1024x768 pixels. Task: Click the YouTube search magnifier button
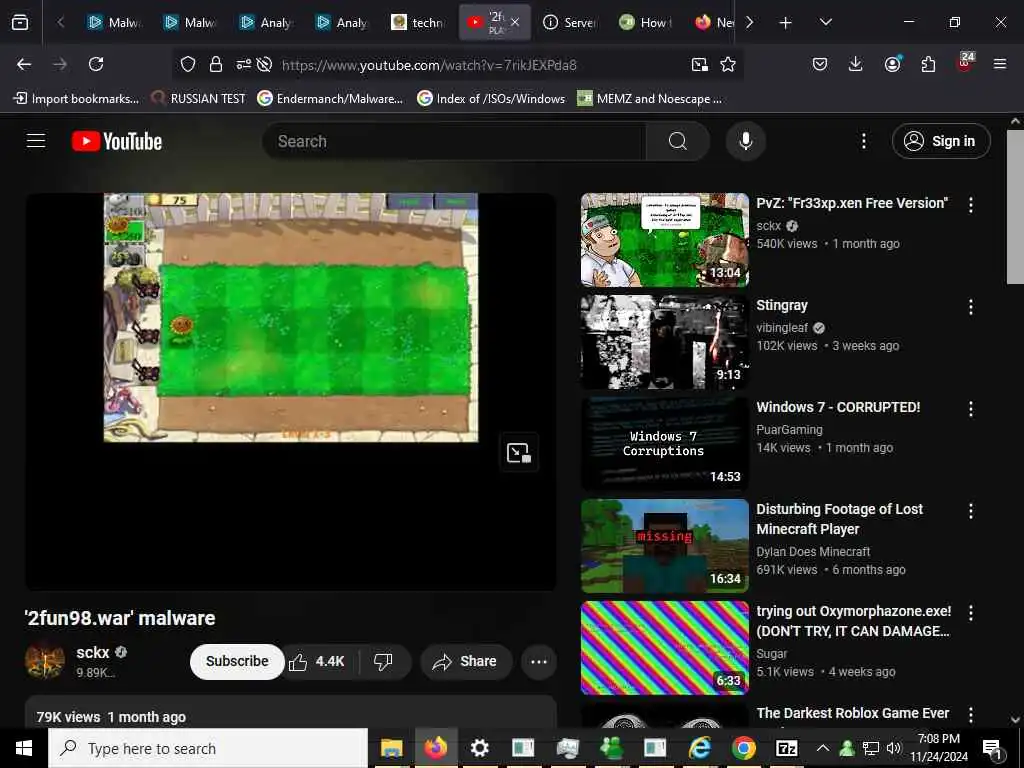[x=677, y=141]
